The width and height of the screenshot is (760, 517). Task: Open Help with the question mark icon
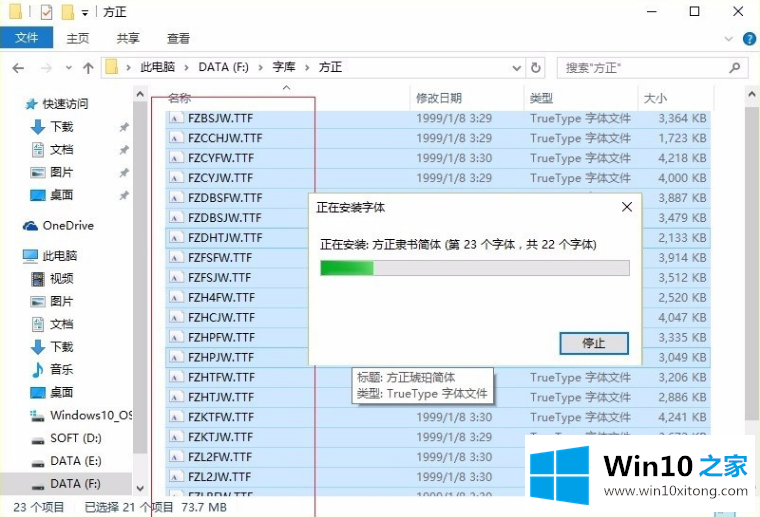[x=749, y=39]
